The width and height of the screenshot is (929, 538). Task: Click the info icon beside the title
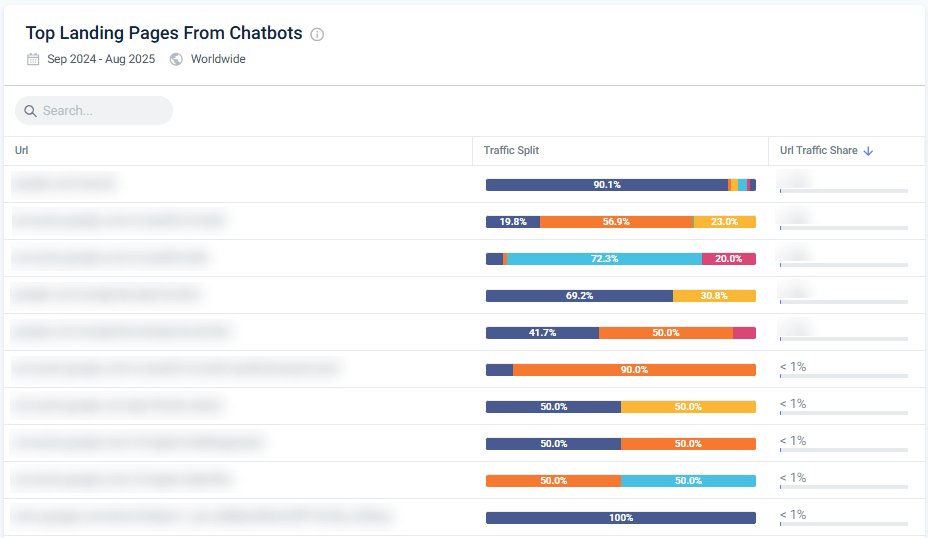317,34
